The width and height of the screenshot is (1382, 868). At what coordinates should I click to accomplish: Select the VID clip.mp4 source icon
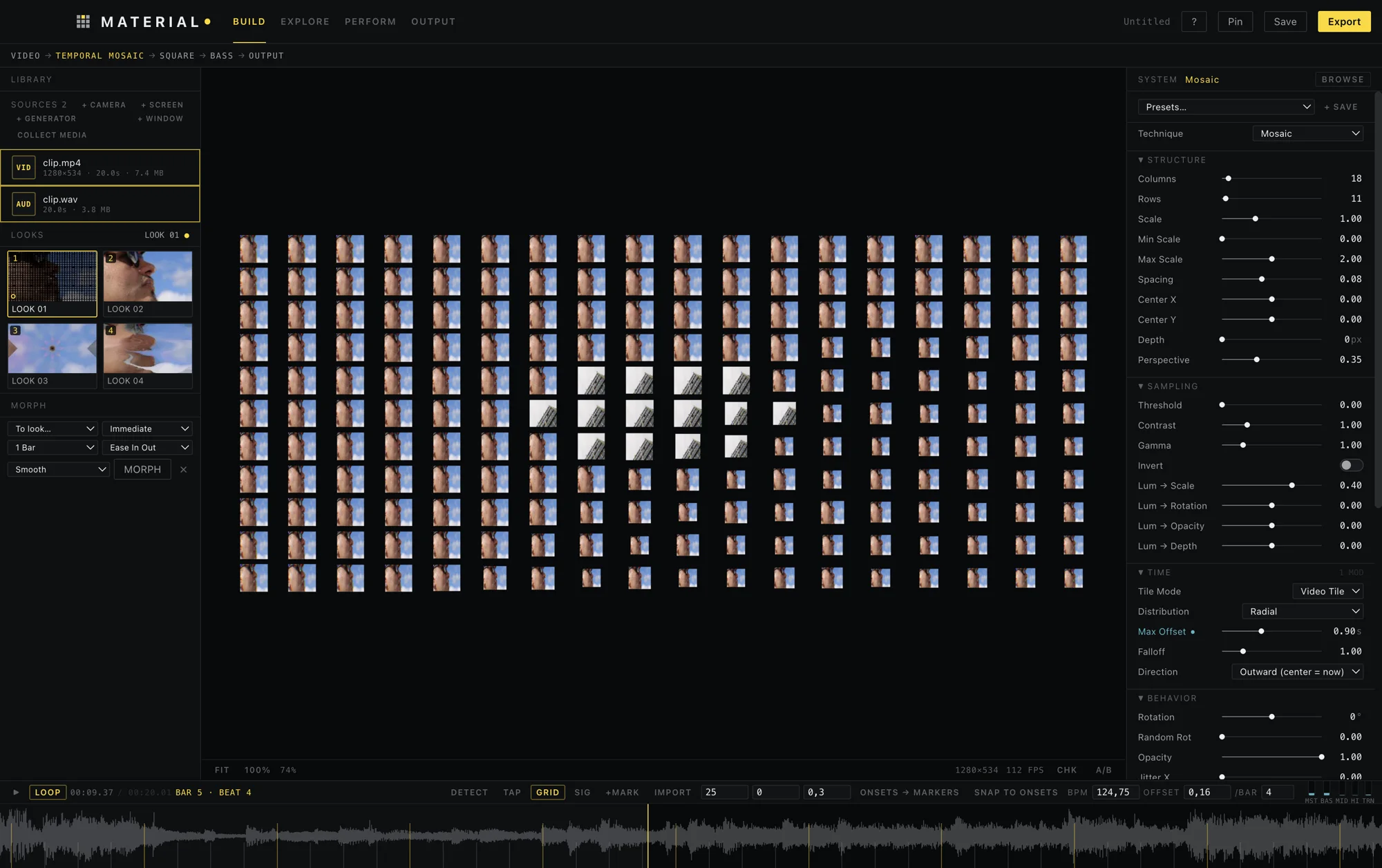pyautogui.click(x=23, y=167)
